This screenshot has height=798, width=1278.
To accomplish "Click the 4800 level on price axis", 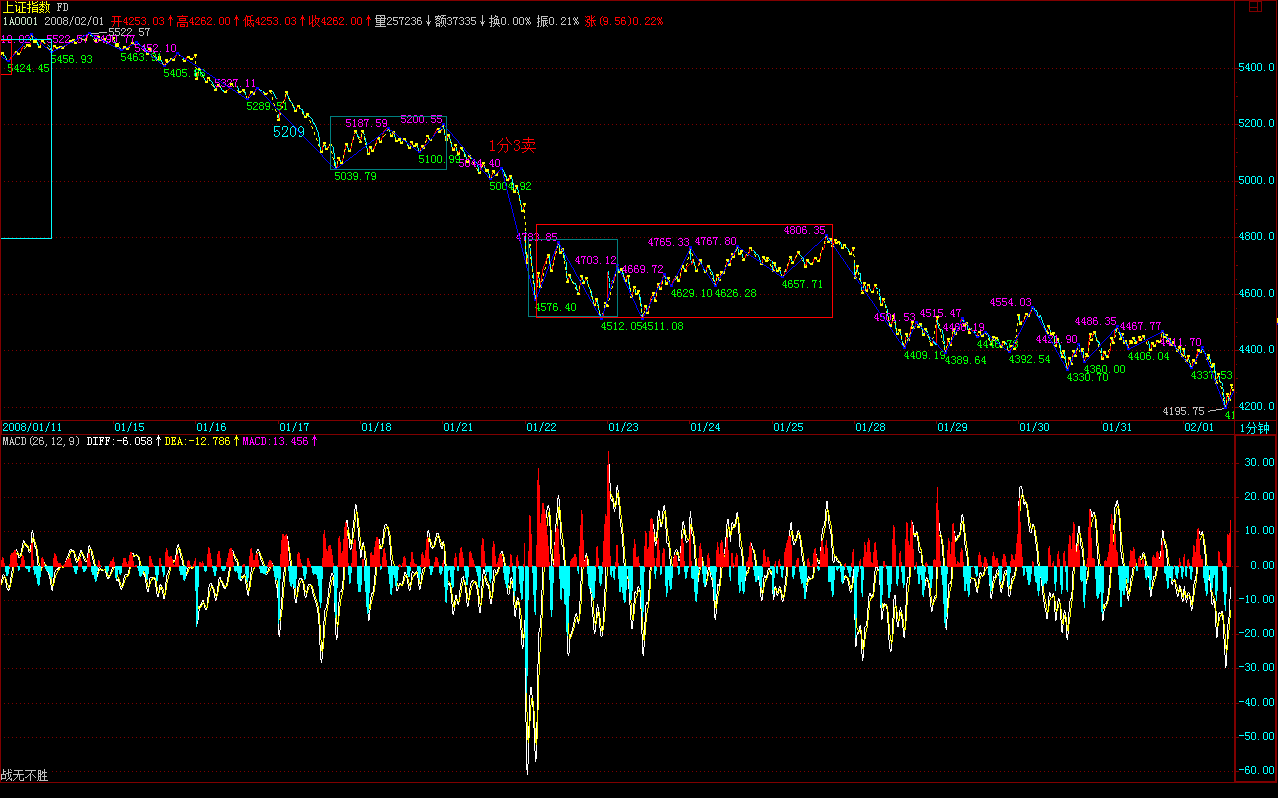I will [x=1254, y=238].
